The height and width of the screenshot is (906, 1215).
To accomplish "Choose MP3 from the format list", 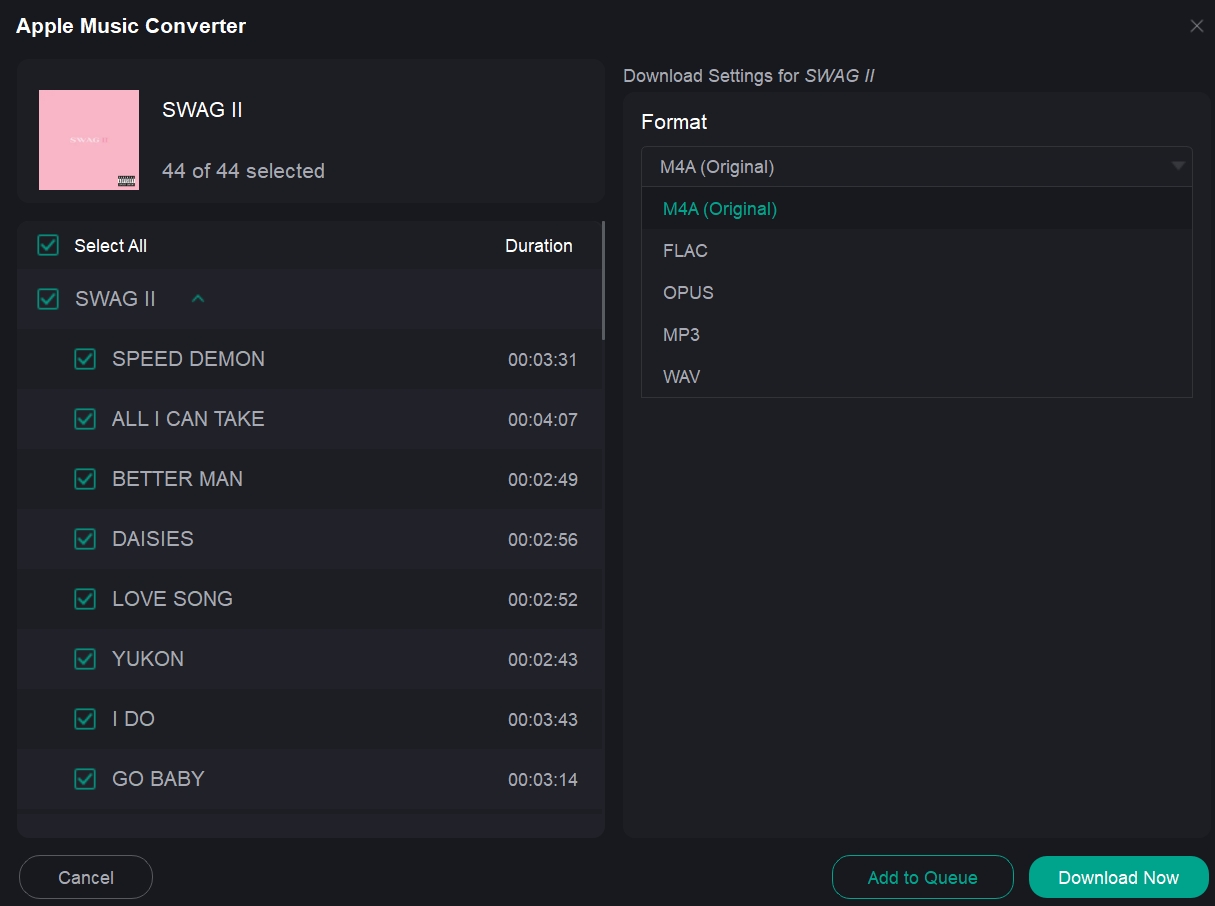I will [x=681, y=335].
